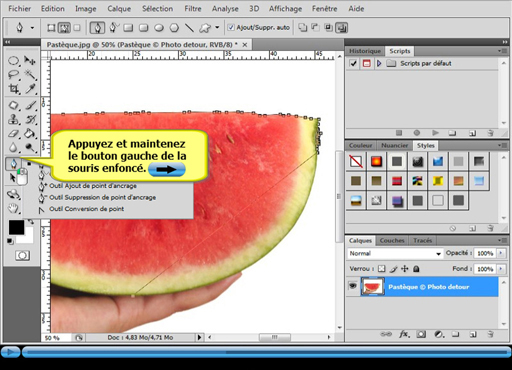Switch to the Tracés tab
The image size is (512, 370).
point(422,240)
